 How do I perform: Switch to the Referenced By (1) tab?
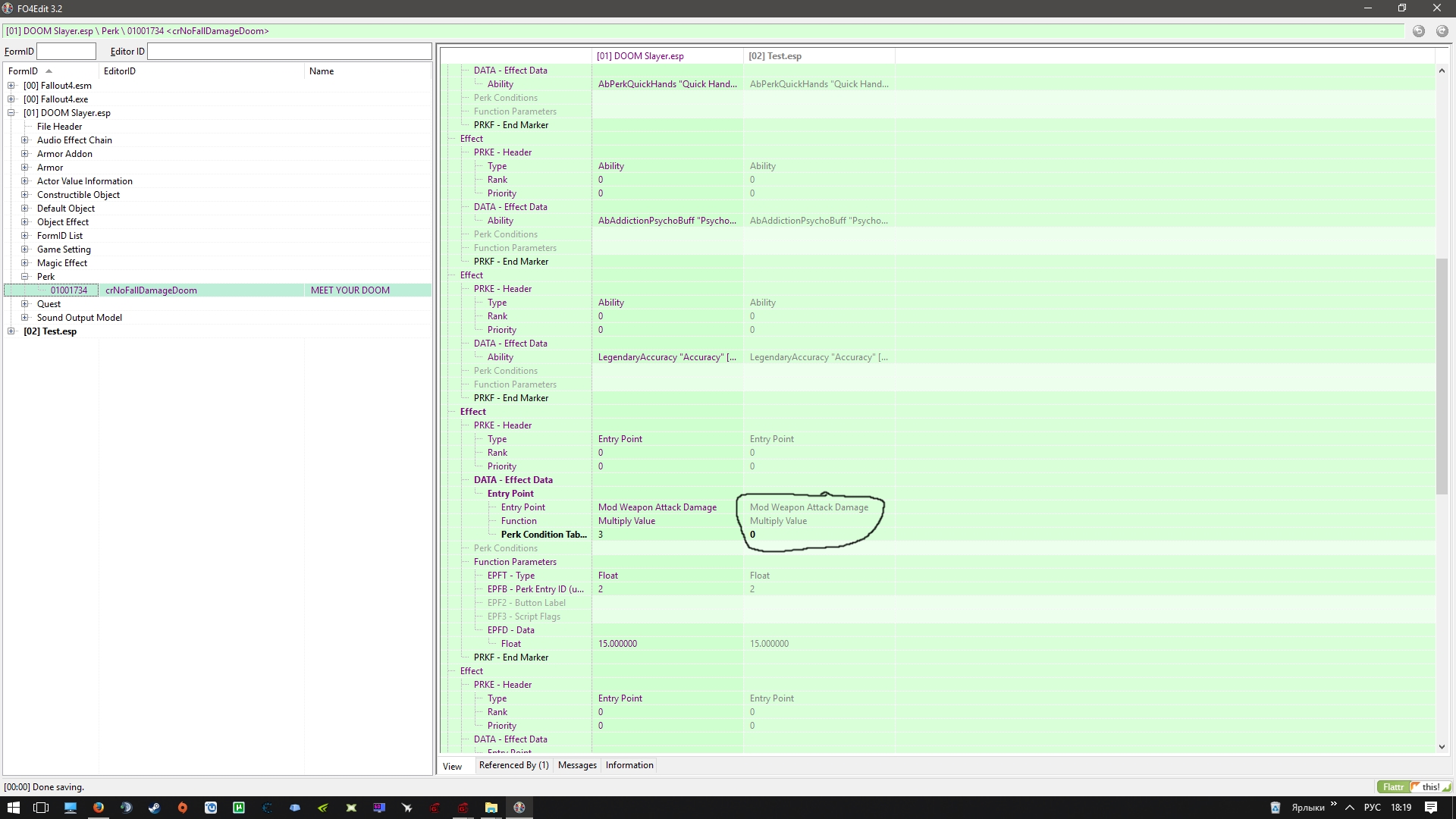513,765
